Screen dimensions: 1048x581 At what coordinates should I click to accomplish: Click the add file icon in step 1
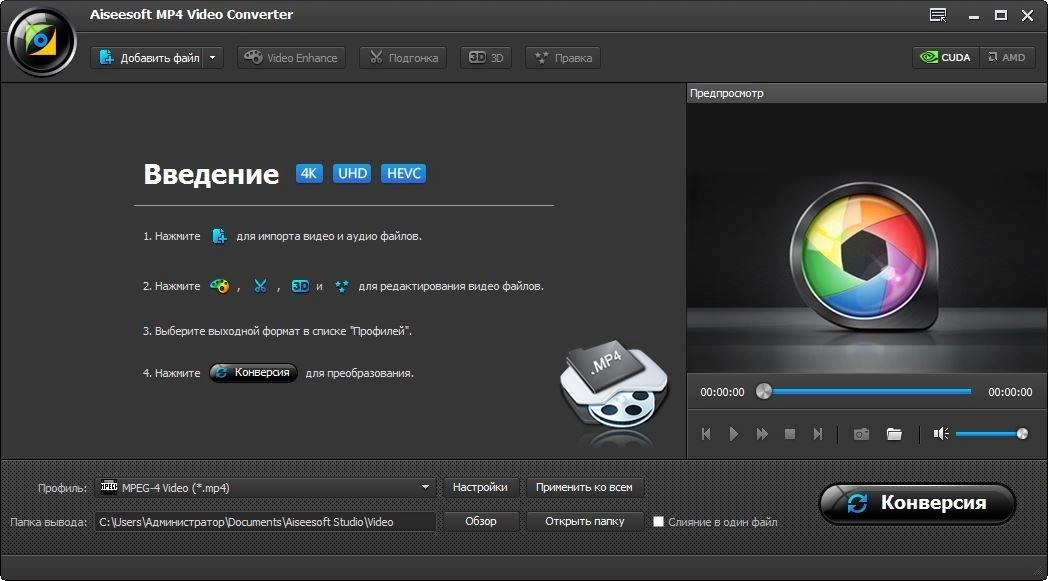pyautogui.click(x=219, y=236)
